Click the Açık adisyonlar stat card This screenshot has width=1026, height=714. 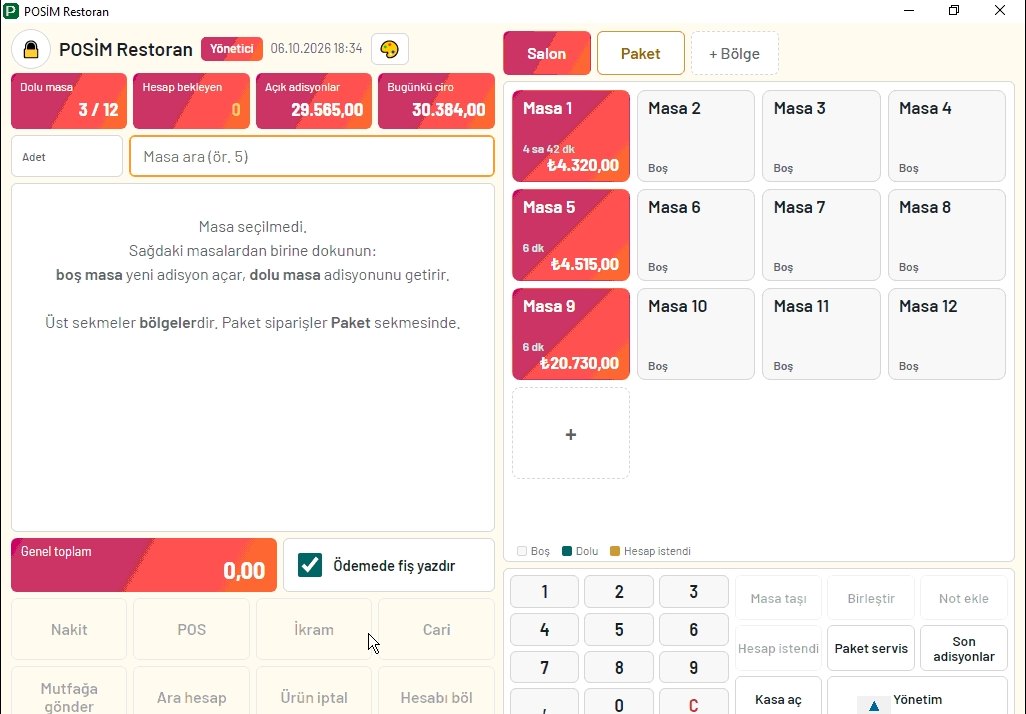pyautogui.click(x=313, y=101)
